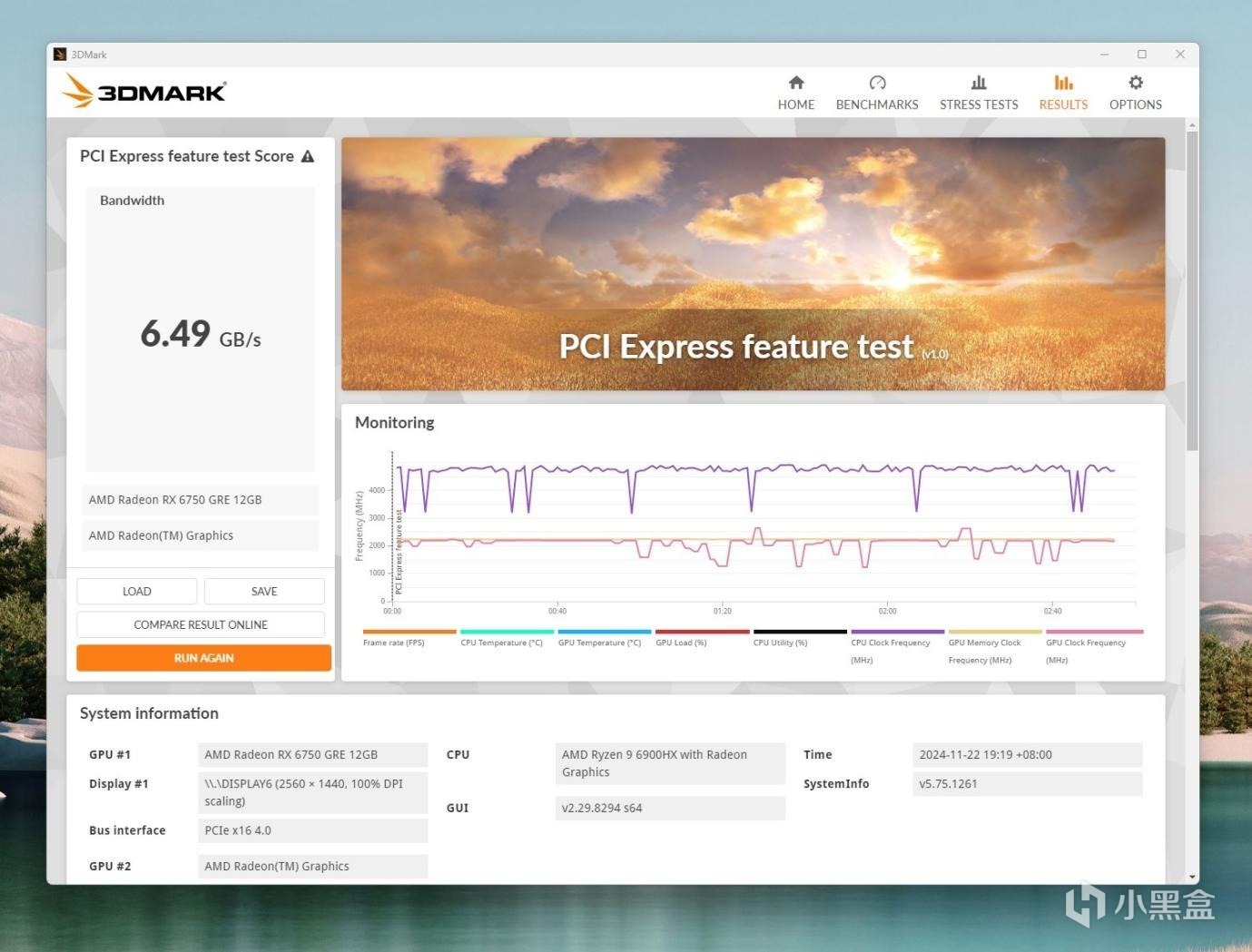Click the PCIe x16 4.0 bus interface value
Image resolution: width=1252 pixels, height=952 pixels.
pos(312,830)
